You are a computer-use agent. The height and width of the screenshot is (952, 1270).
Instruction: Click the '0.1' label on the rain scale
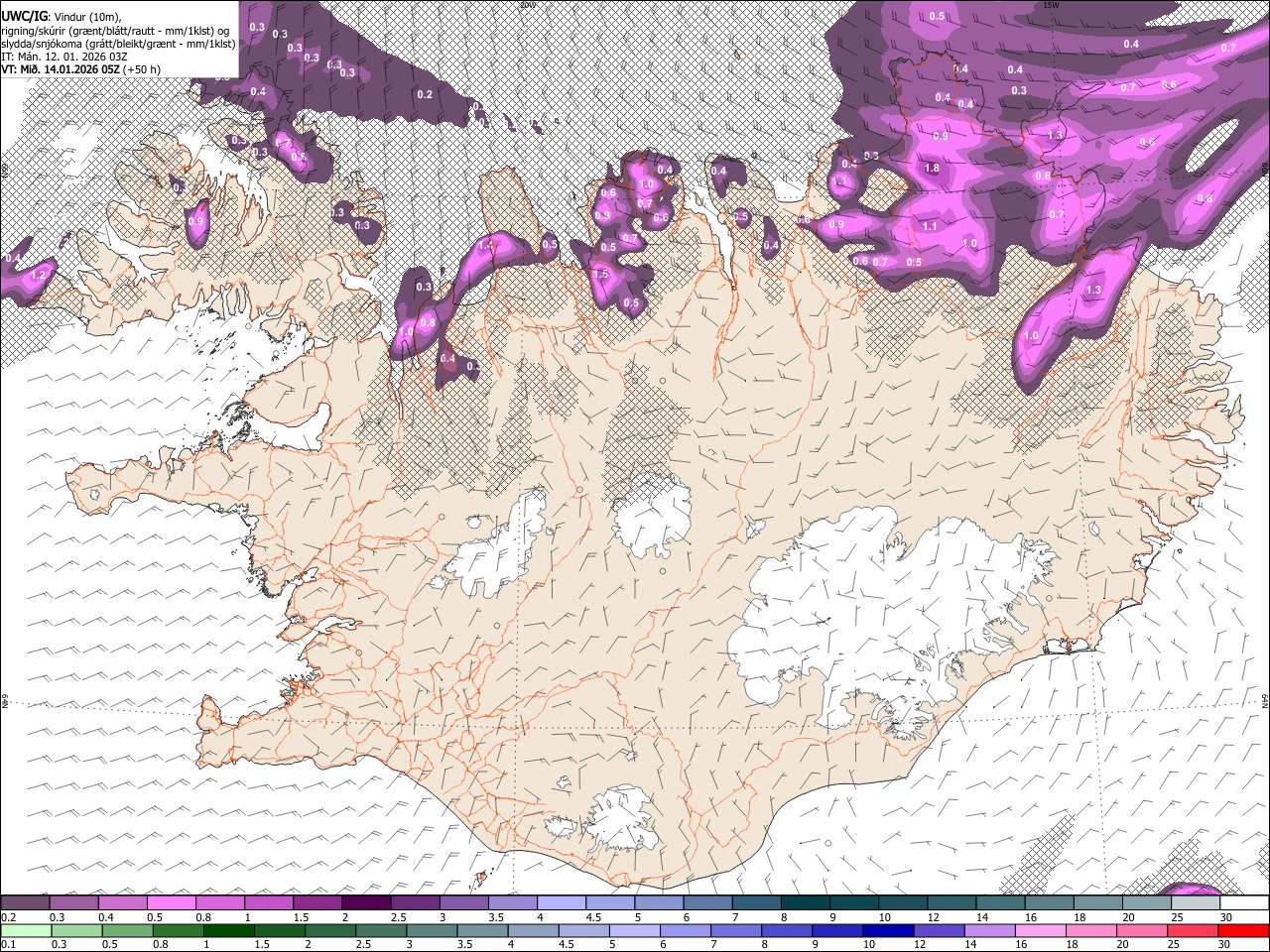(x=9, y=944)
